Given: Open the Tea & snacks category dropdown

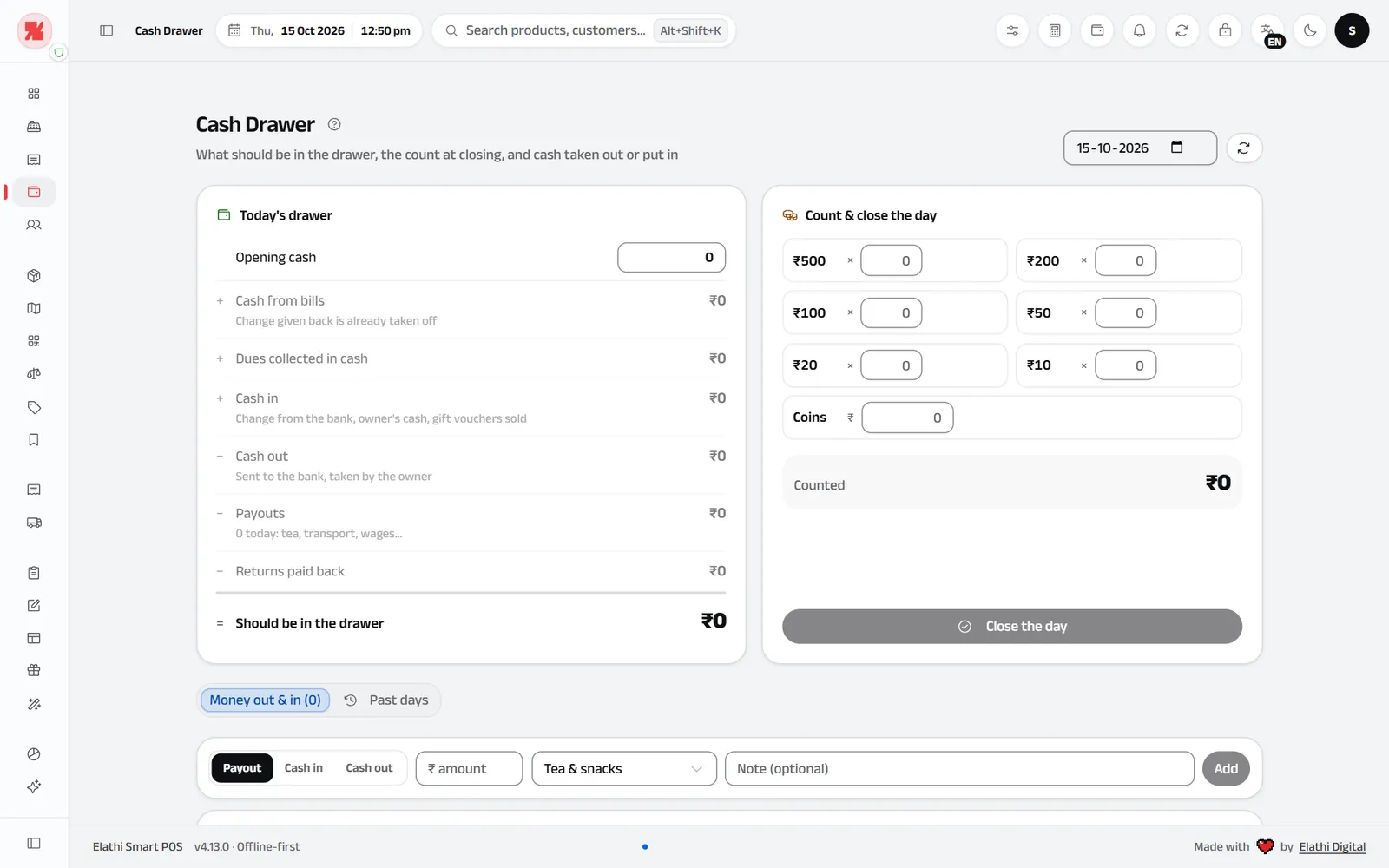Looking at the screenshot, I should [624, 769].
